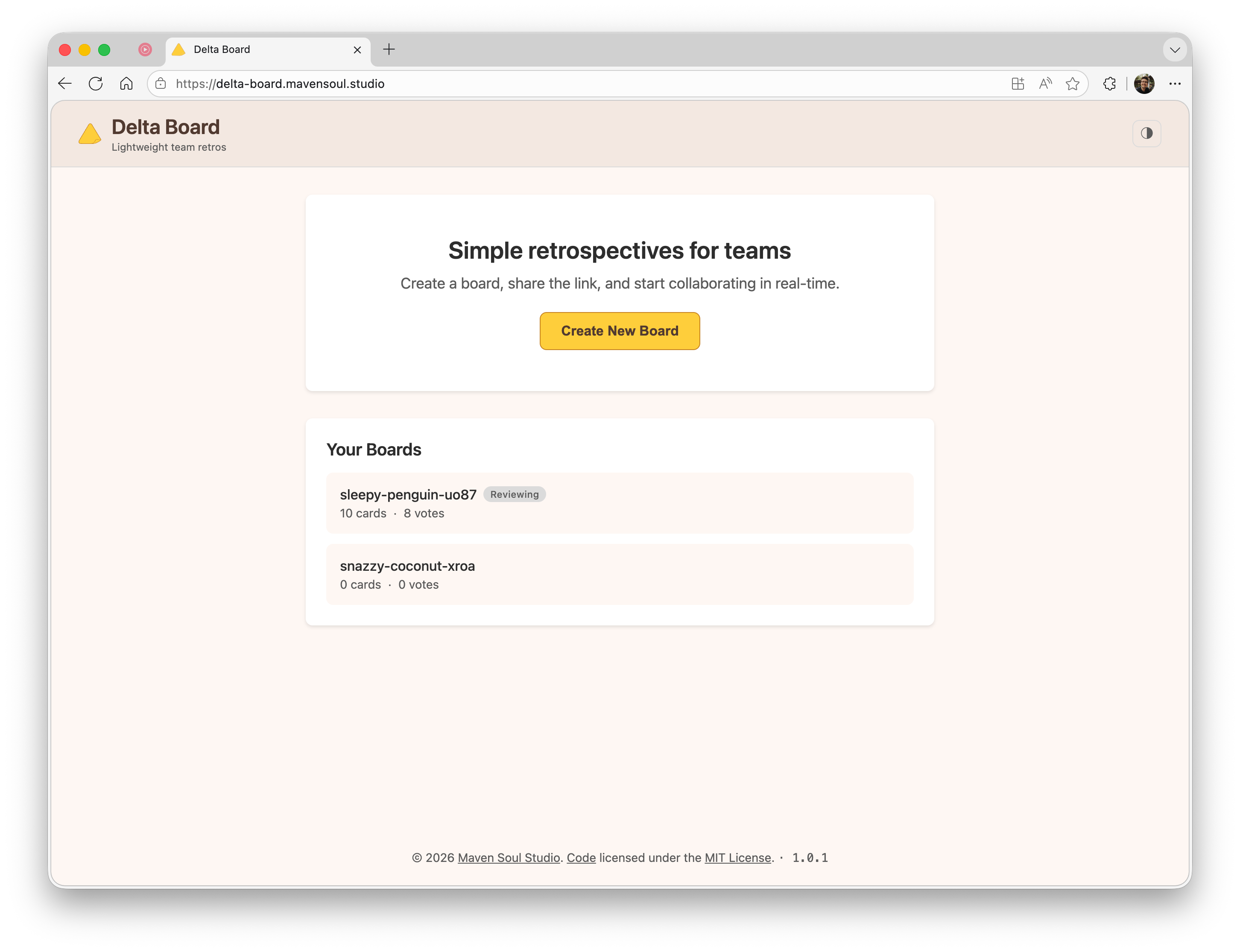Click Create New Board button
The width and height of the screenshot is (1240, 952).
tap(620, 331)
